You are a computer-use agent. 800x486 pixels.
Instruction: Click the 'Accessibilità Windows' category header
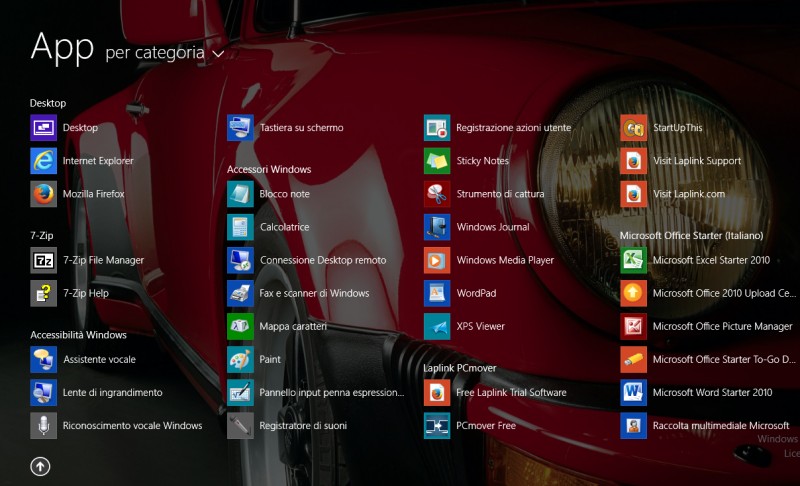78,335
